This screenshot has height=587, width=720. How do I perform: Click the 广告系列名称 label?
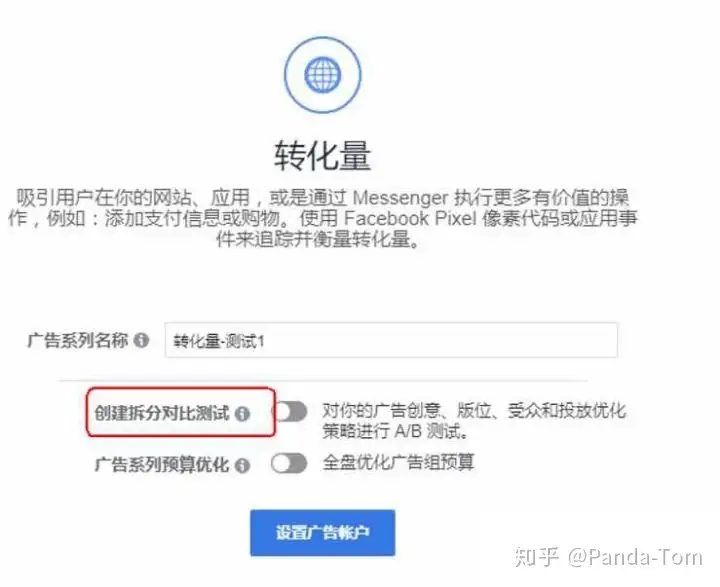(77, 340)
